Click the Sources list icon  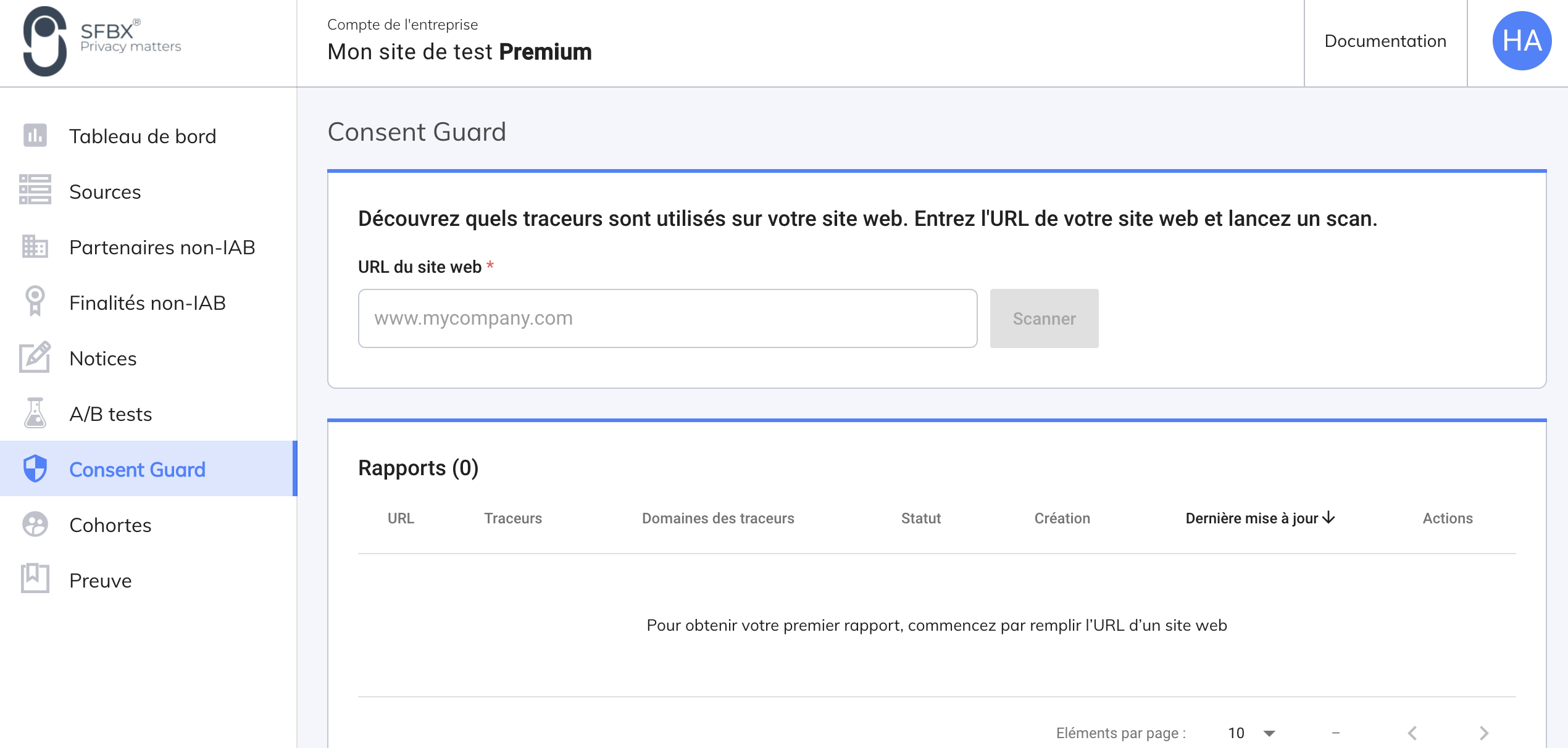(x=35, y=190)
